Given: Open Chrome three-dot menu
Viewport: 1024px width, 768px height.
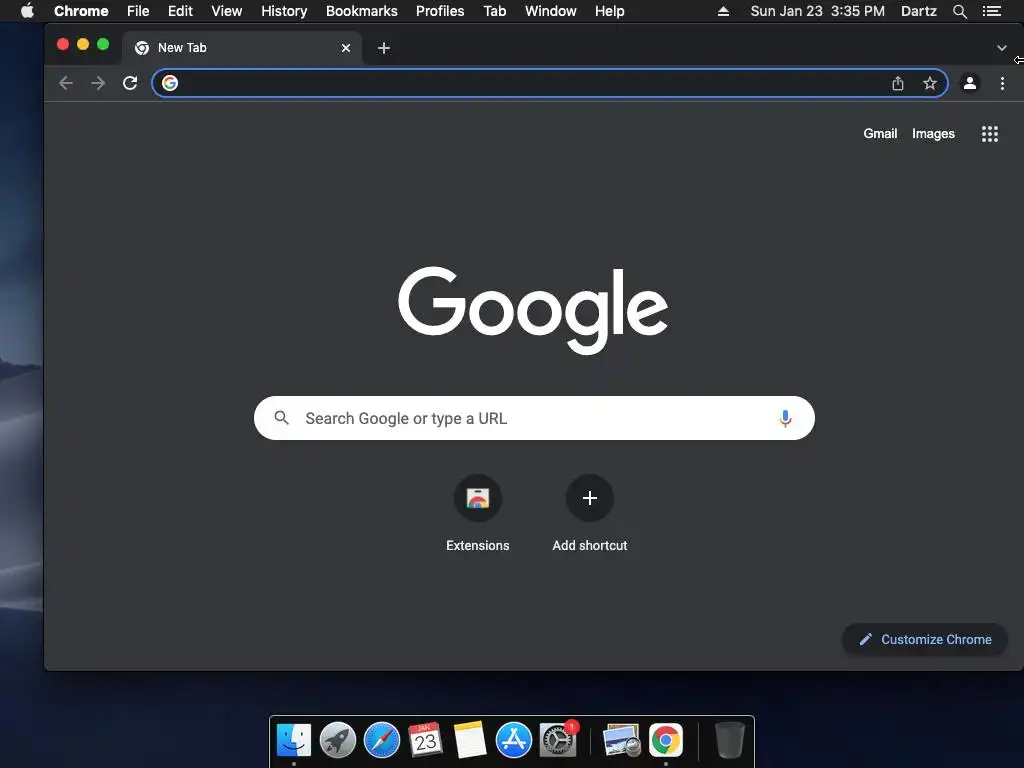Looking at the screenshot, I should (x=1002, y=83).
